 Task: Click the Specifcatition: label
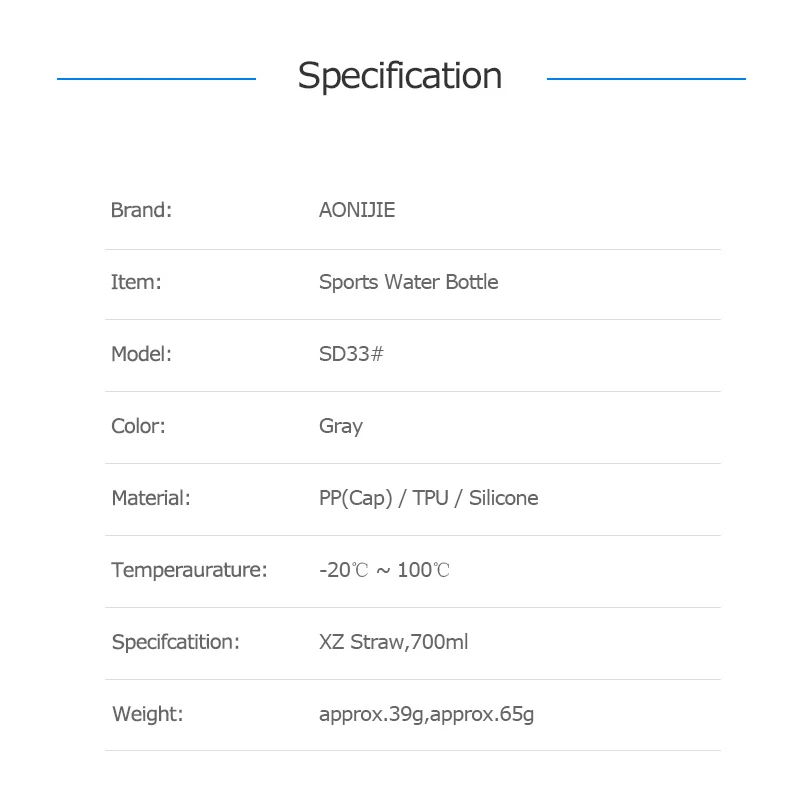coord(176,642)
